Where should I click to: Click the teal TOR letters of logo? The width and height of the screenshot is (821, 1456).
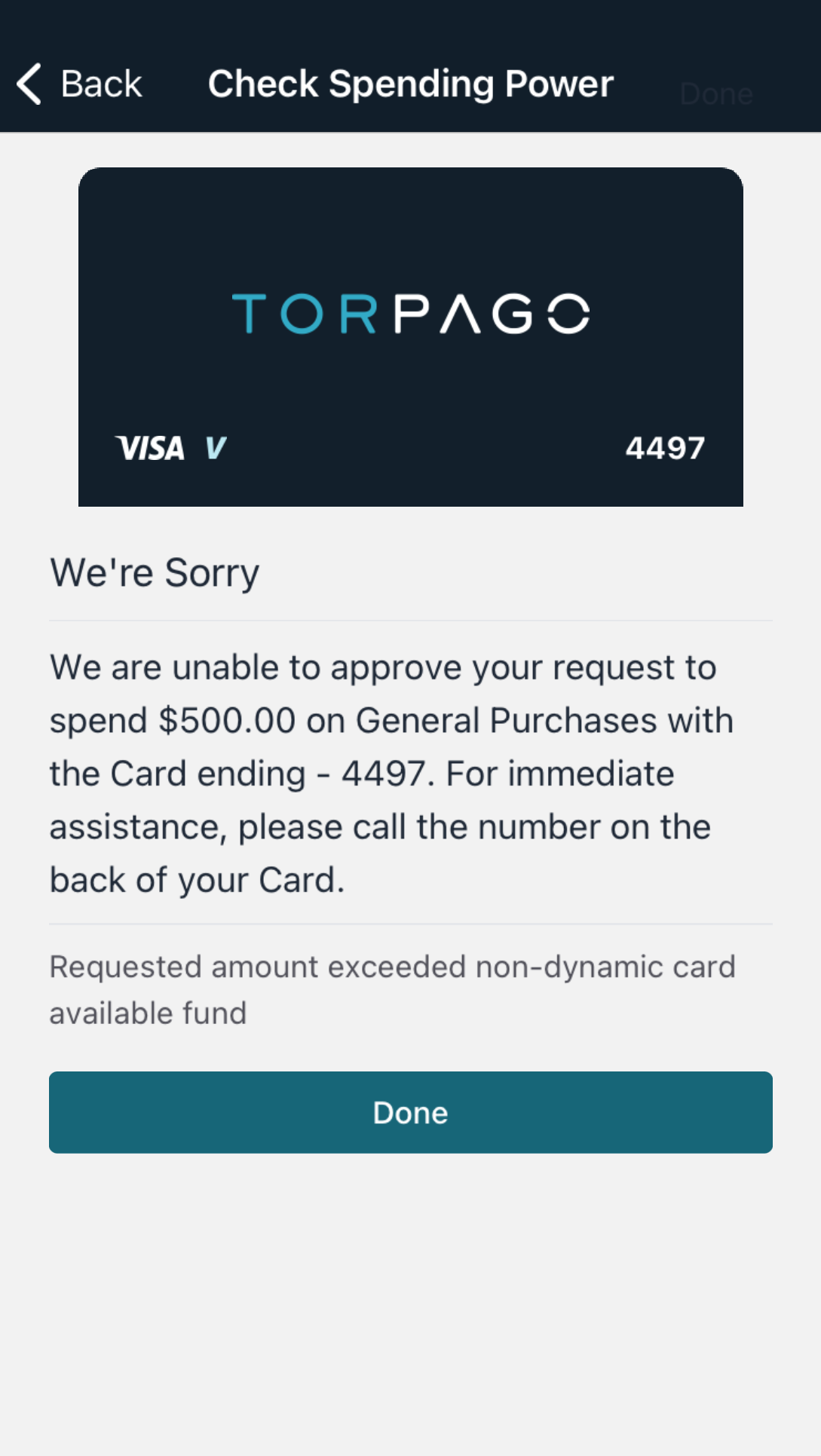[x=305, y=314]
